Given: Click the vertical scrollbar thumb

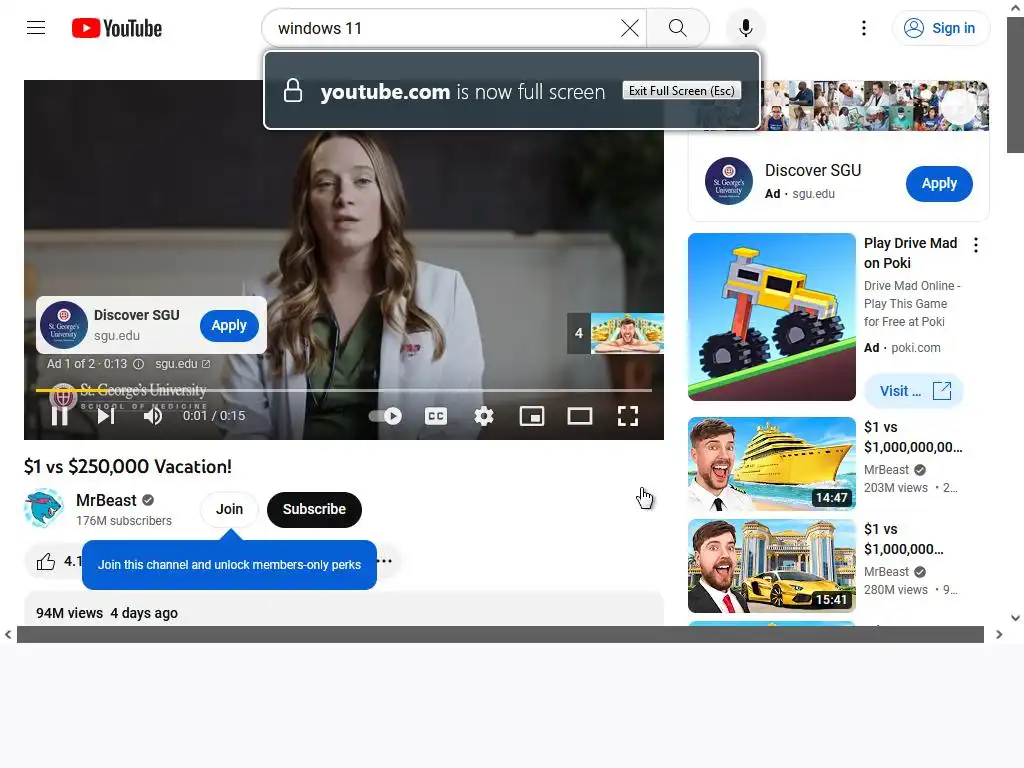Looking at the screenshot, I should 1015,85.
